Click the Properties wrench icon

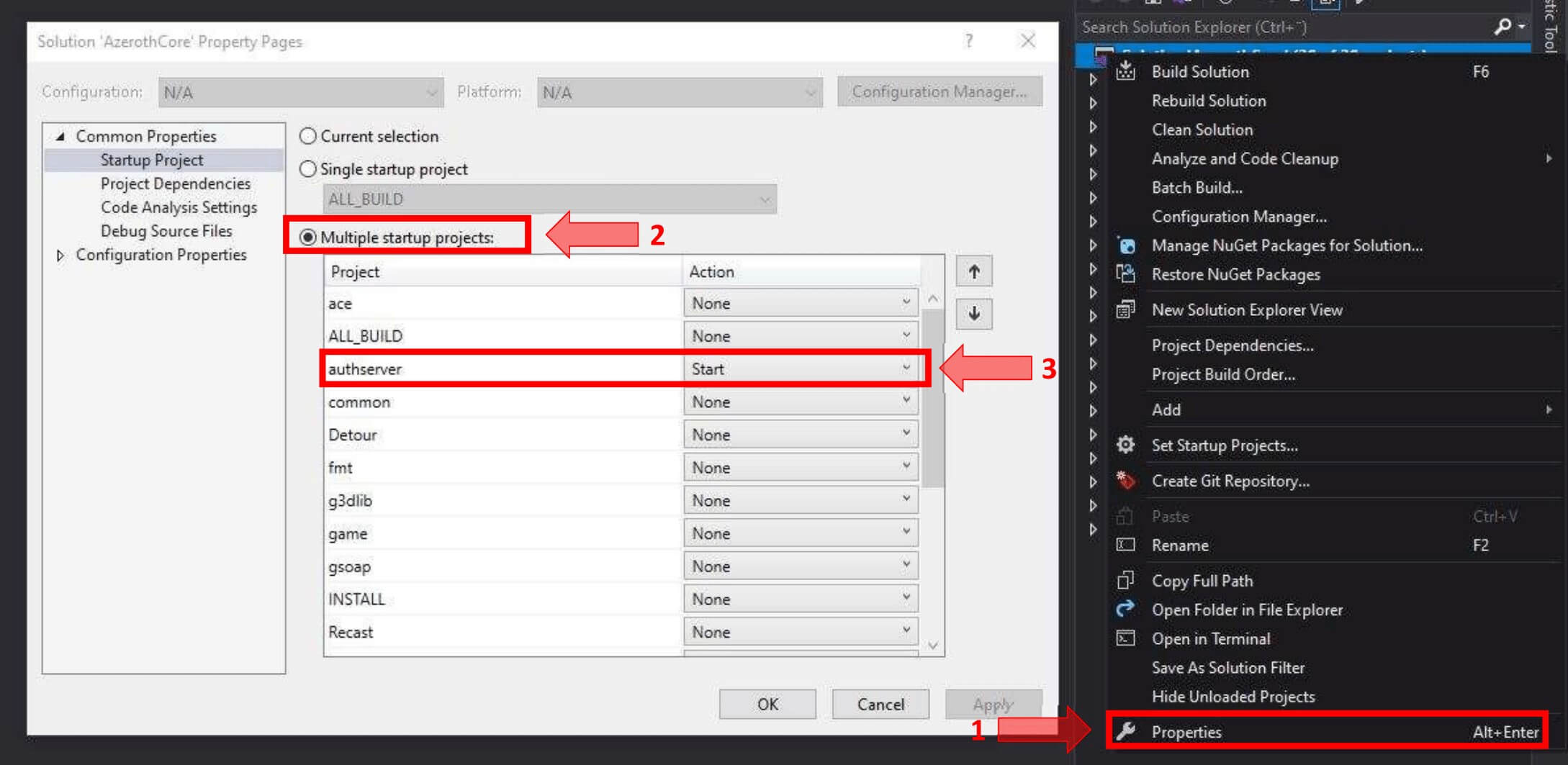tap(1125, 732)
